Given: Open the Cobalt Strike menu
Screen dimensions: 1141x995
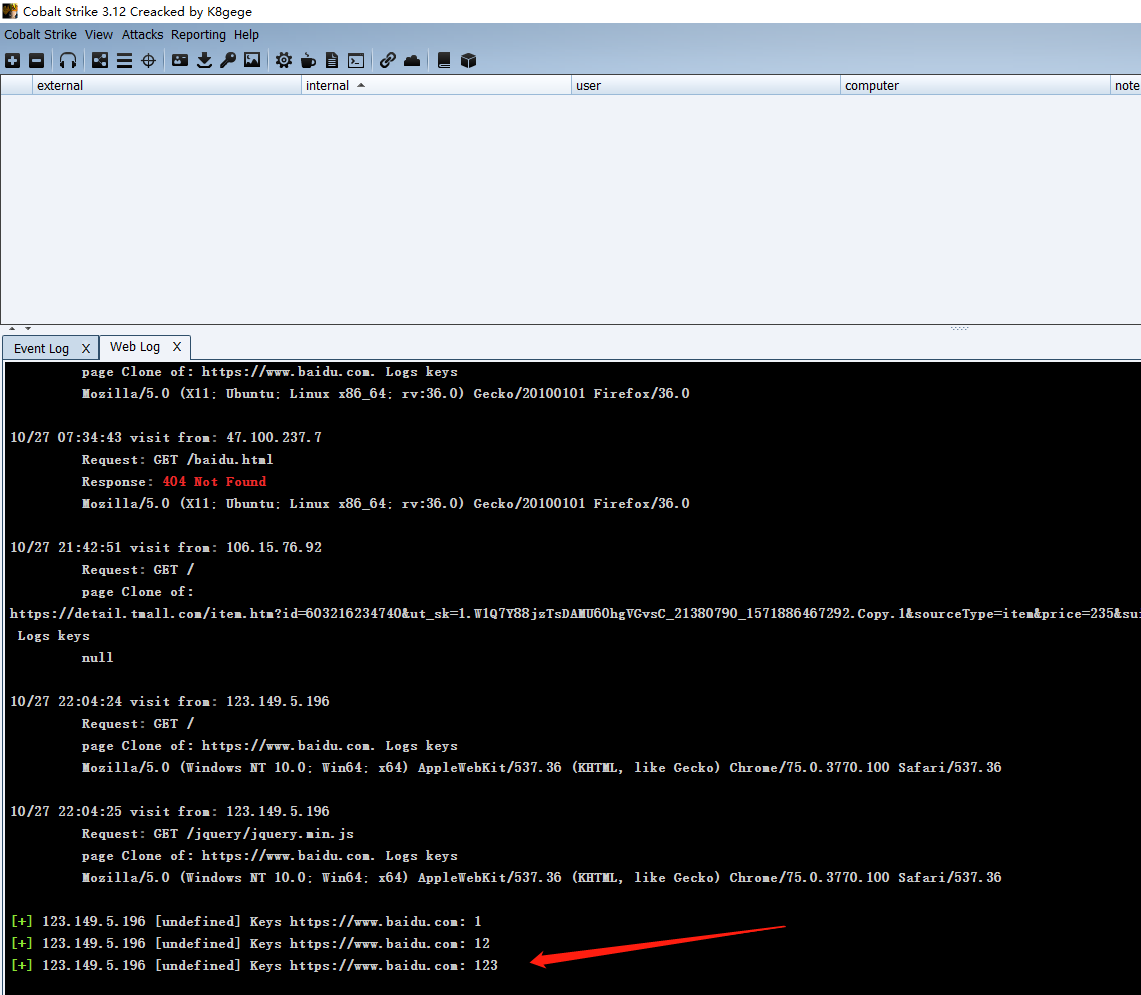Looking at the screenshot, I should [x=40, y=34].
